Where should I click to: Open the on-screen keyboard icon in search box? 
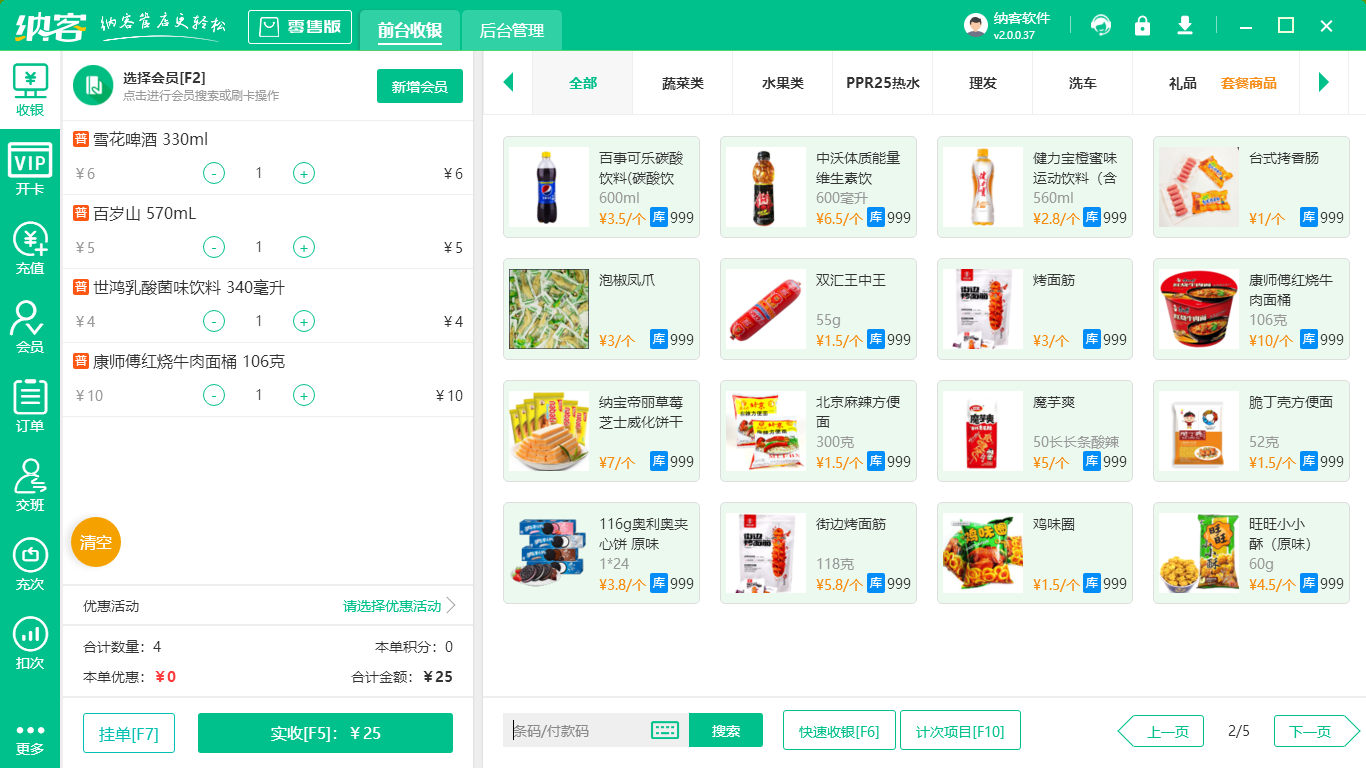pos(665,730)
